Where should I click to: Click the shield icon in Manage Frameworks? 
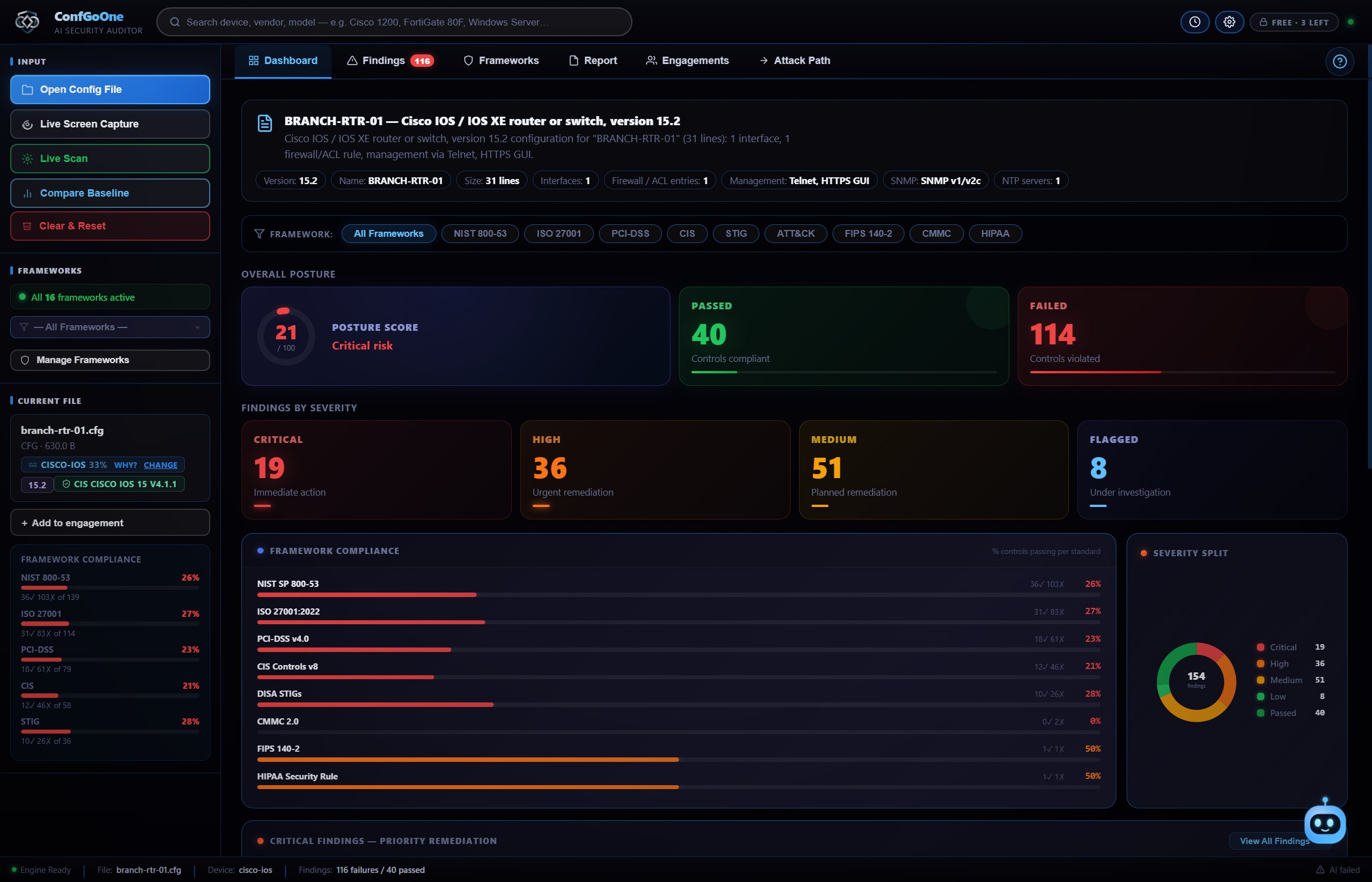(24, 360)
